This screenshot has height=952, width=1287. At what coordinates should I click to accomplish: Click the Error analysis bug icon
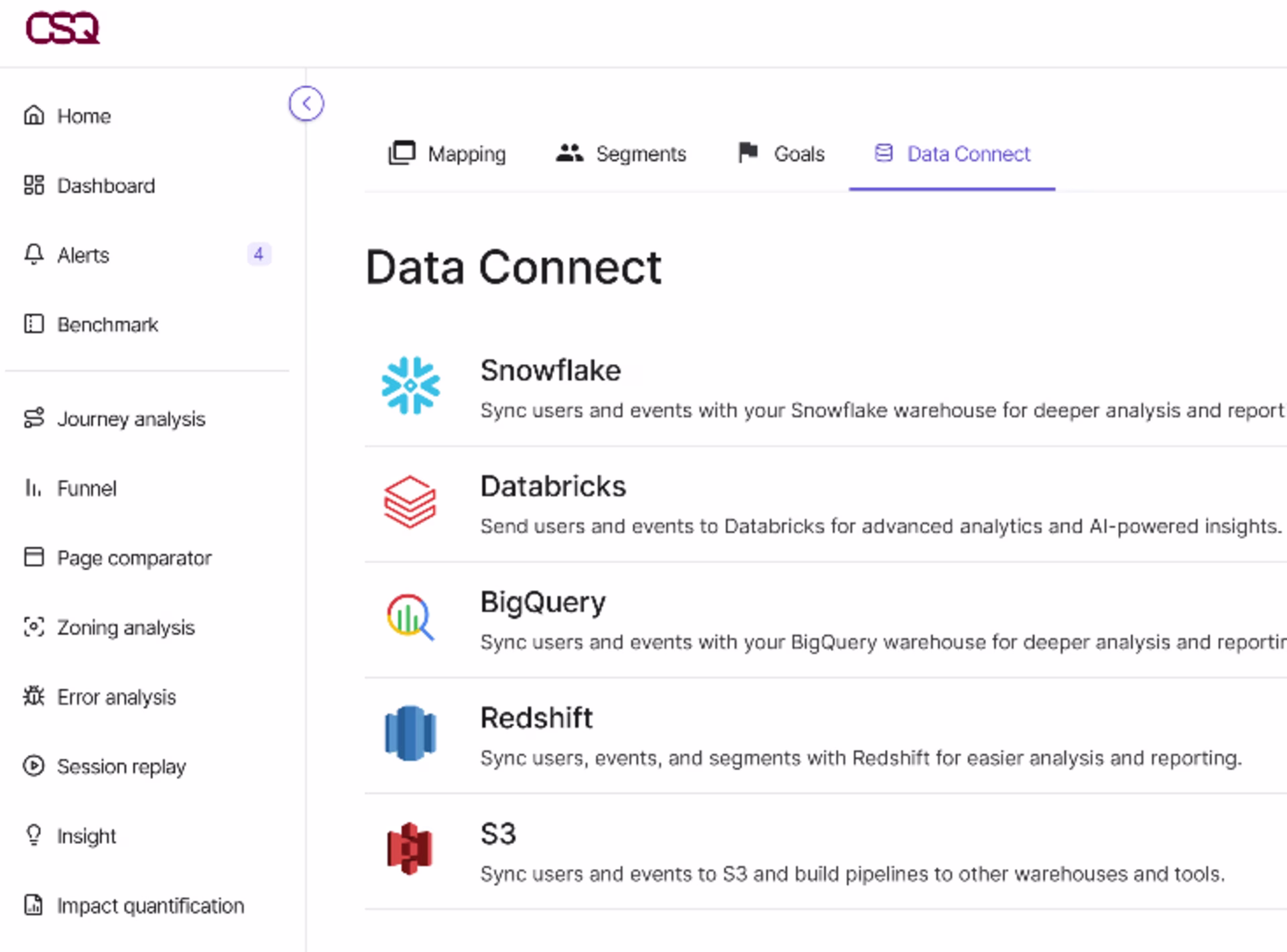34,697
